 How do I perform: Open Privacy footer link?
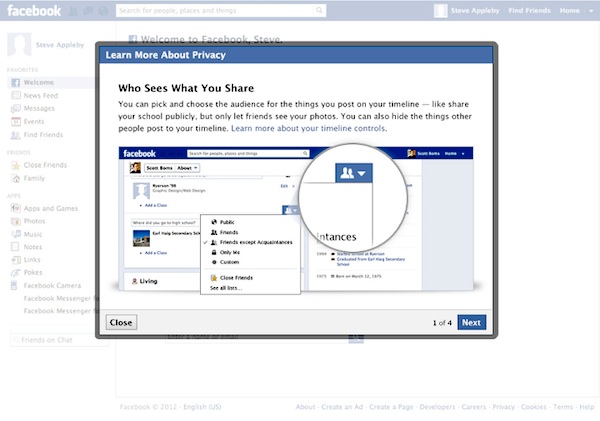(504, 407)
